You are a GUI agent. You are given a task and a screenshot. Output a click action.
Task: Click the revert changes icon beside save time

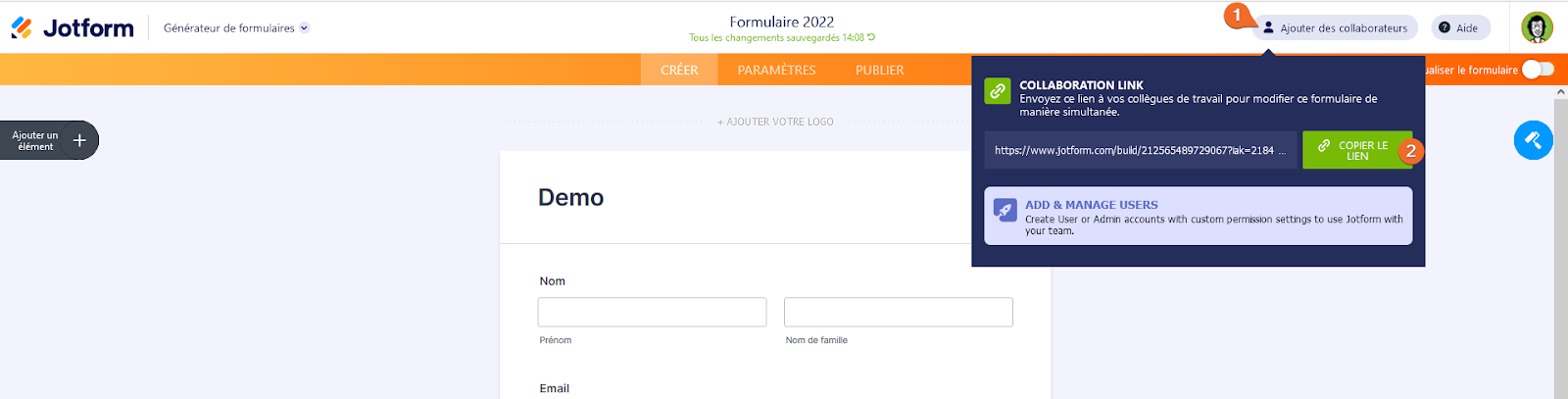(x=871, y=37)
